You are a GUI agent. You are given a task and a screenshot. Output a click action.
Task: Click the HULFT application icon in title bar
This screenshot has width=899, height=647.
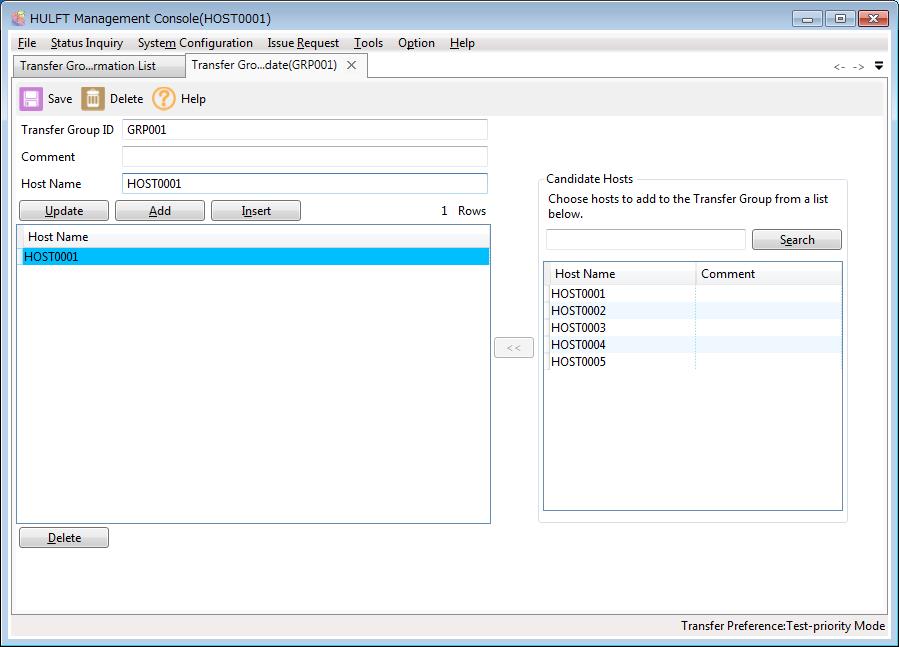coord(18,18)
